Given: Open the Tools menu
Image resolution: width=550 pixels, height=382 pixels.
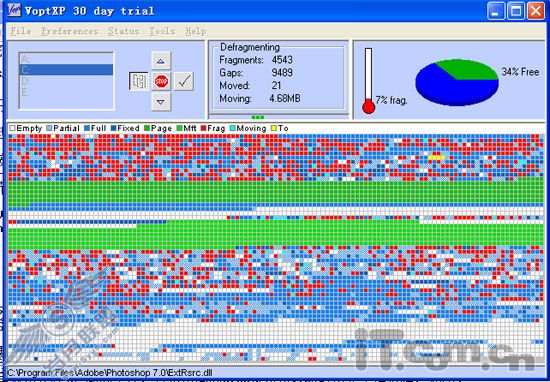Looking at the screenshot, I should tap(162, 31).
